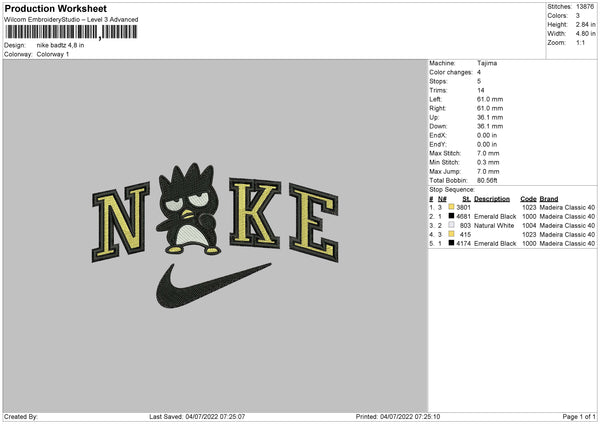Click stitch count 415 in stop row 4
This screenshot has height=424, width=600.
(465, 235)
